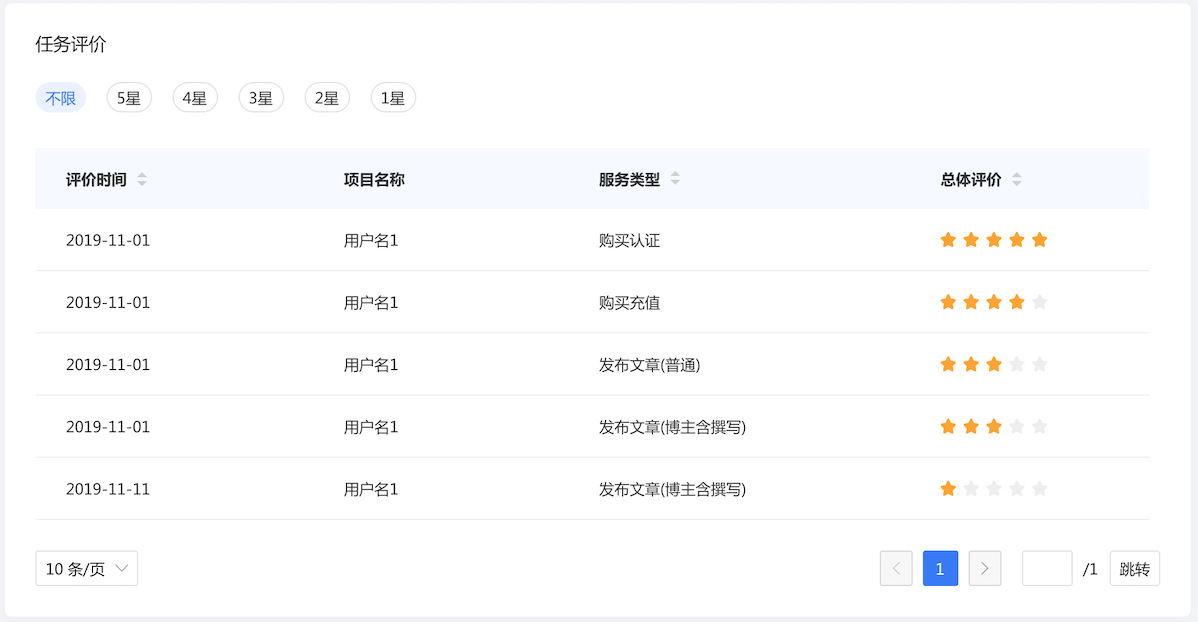Click the empty fifth star in 购买充值 row
Viewport: 1198px width, 622px height.
pos(1040,302)
